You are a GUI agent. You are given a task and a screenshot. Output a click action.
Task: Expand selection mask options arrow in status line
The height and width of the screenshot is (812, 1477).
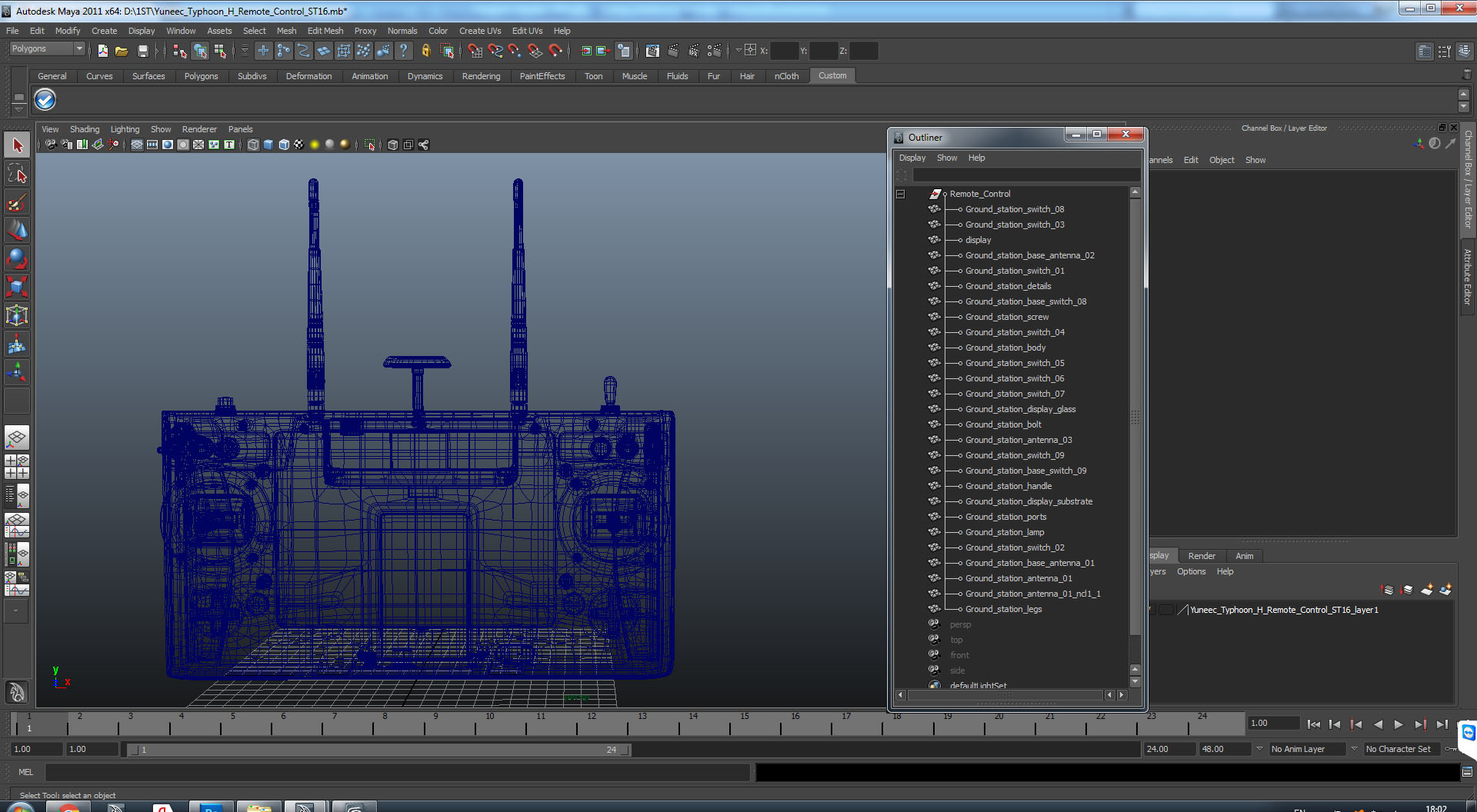(x=245, y=51)
